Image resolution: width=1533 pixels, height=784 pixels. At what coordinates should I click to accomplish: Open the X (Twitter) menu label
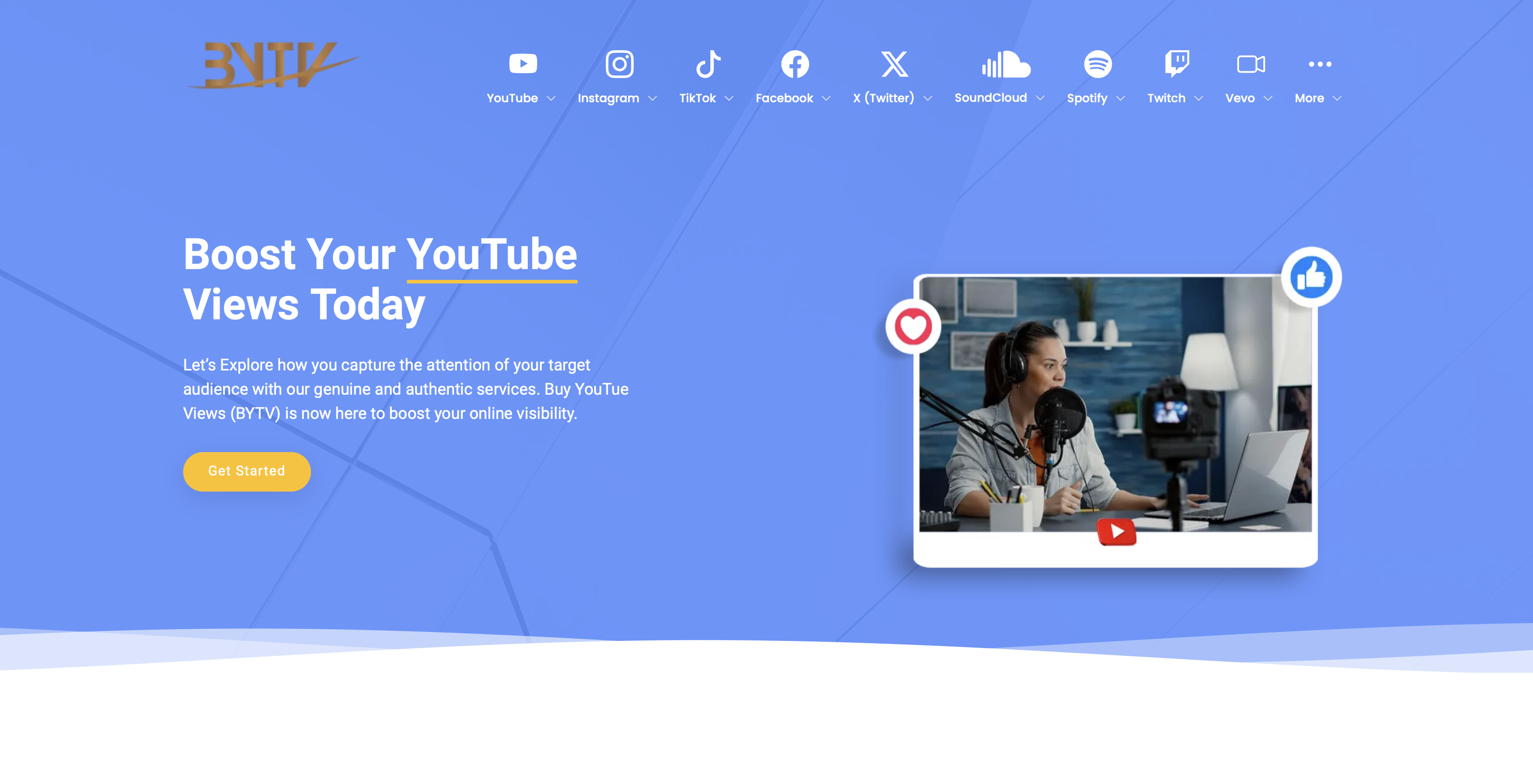coord(883,98)
